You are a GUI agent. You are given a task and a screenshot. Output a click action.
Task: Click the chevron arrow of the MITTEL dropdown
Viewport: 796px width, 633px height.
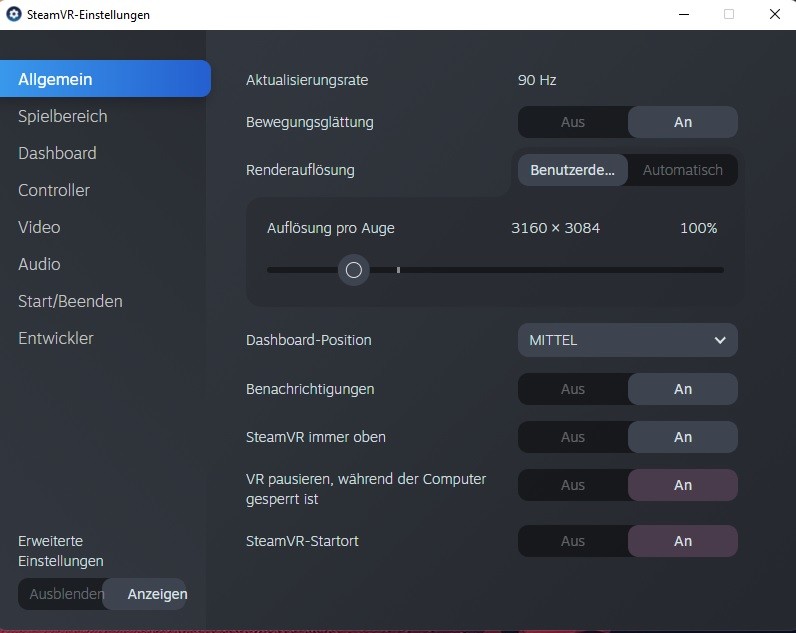pos(720,340)
